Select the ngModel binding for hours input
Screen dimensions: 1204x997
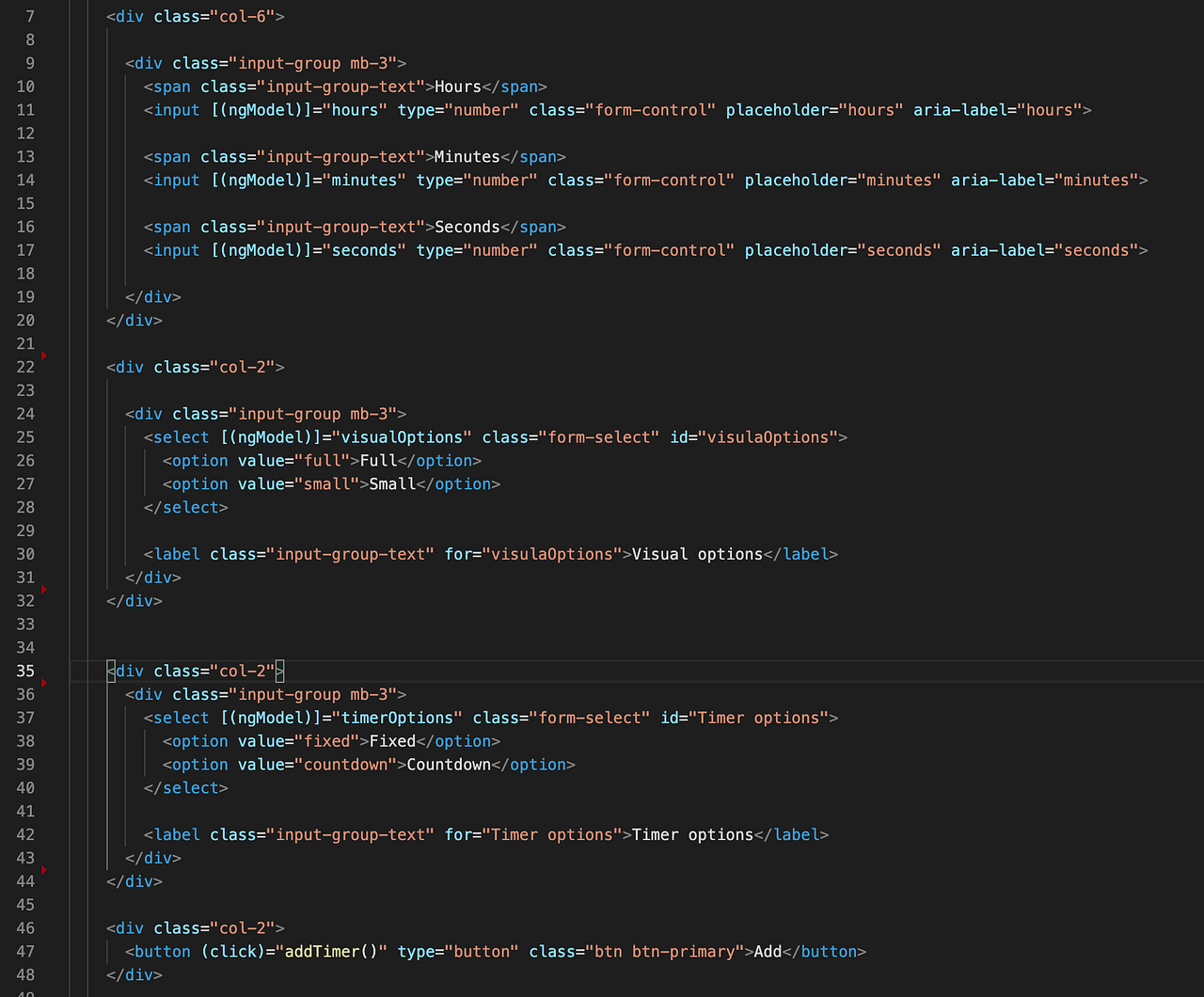[x=300, y=110]
